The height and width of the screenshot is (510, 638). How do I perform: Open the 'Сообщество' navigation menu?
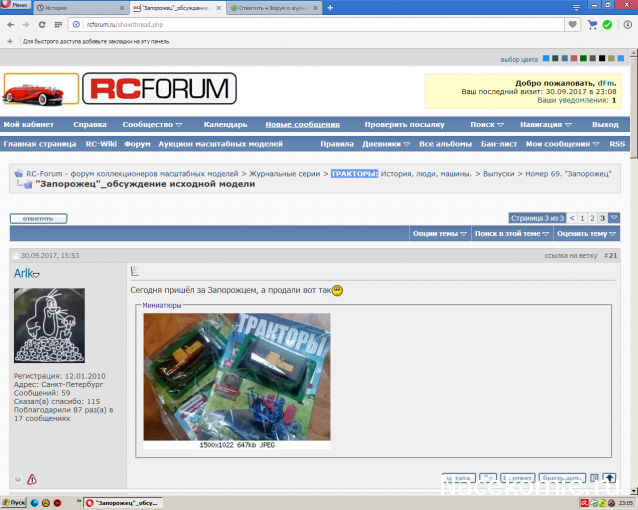coord(152,125)
